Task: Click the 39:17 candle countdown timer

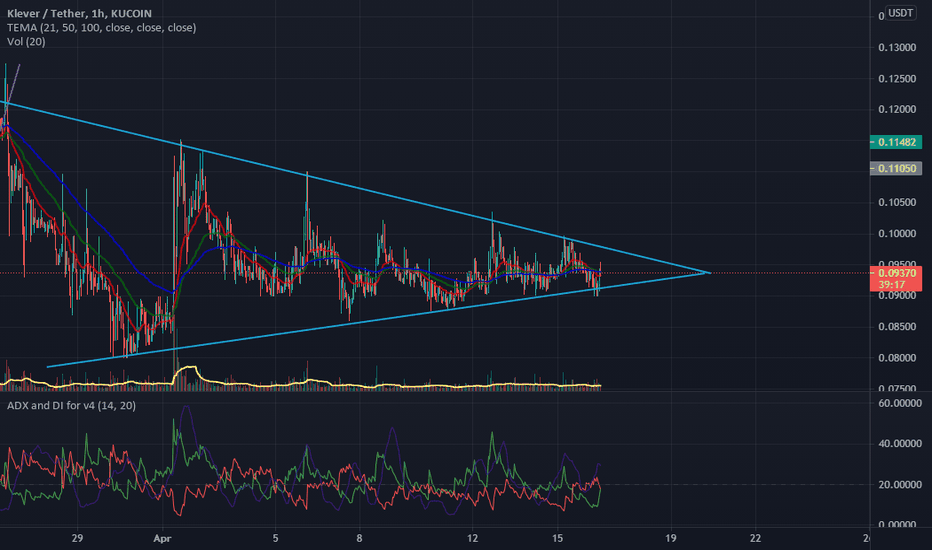Action: point(890,285)
